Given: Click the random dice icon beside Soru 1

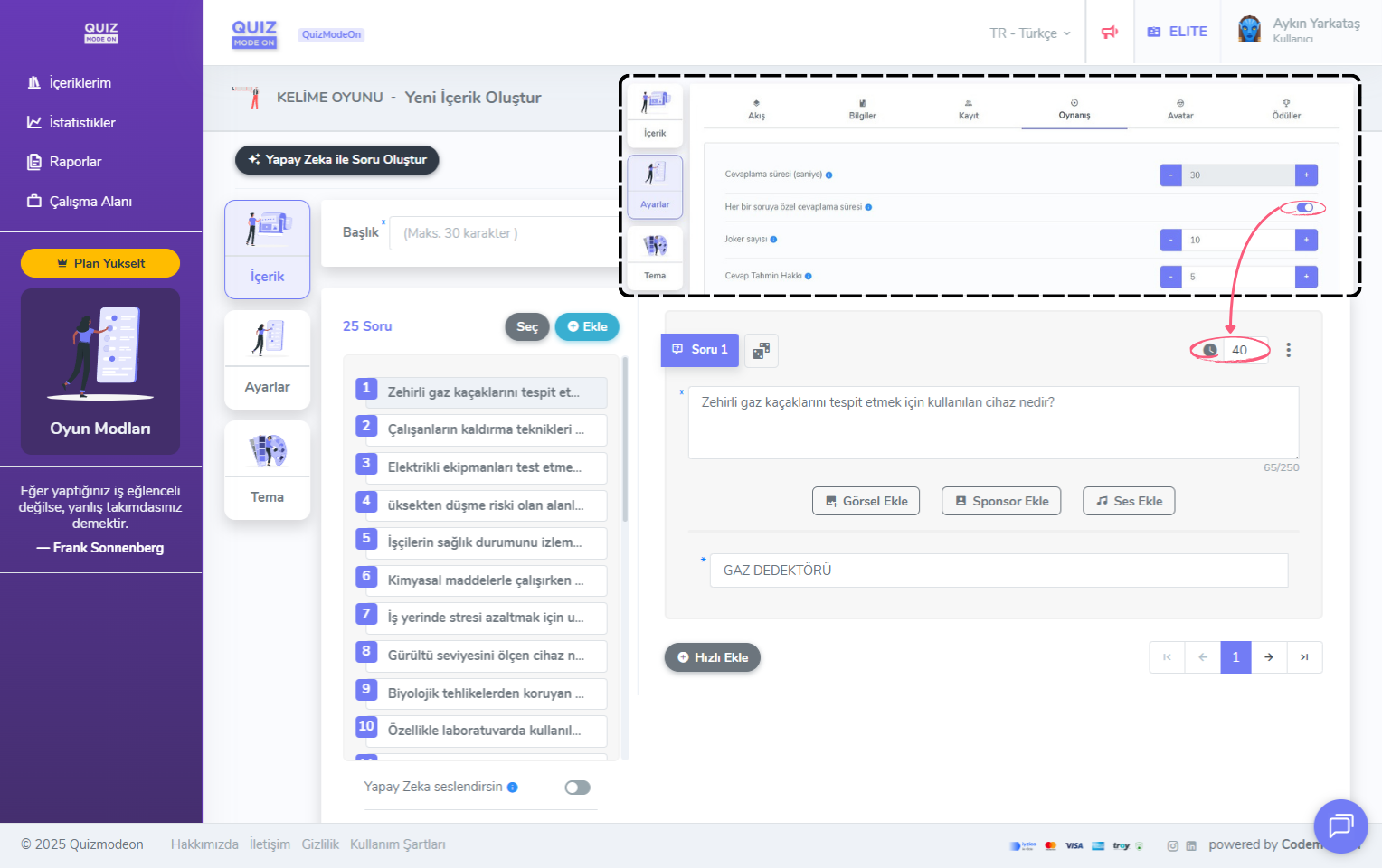Looking at the screenshot, I should coord(761,351).
